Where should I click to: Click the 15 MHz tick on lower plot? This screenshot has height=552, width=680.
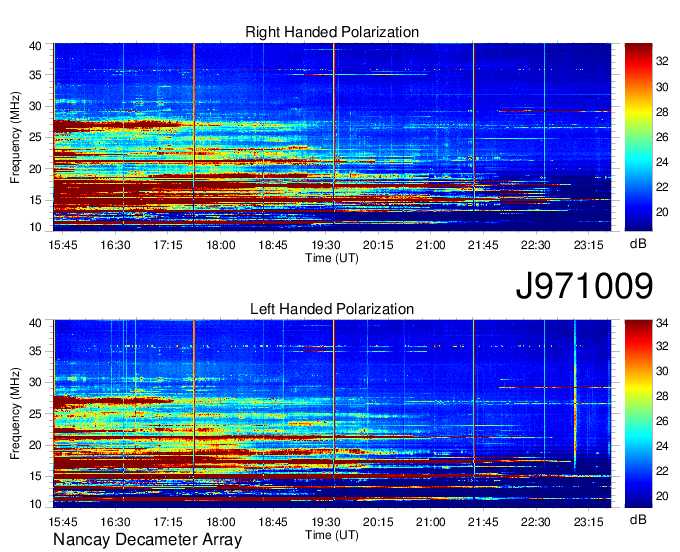(35, 477)
